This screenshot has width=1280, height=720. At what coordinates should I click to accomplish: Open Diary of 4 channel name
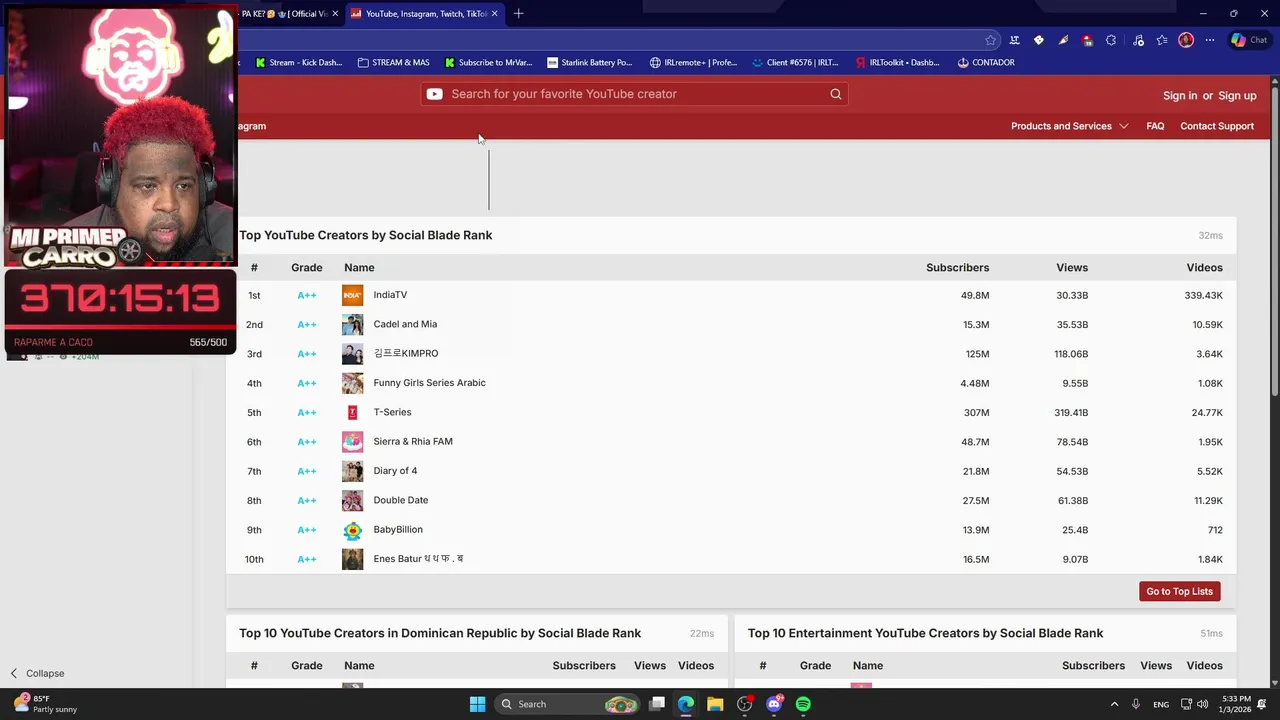(x=395, y=471)
